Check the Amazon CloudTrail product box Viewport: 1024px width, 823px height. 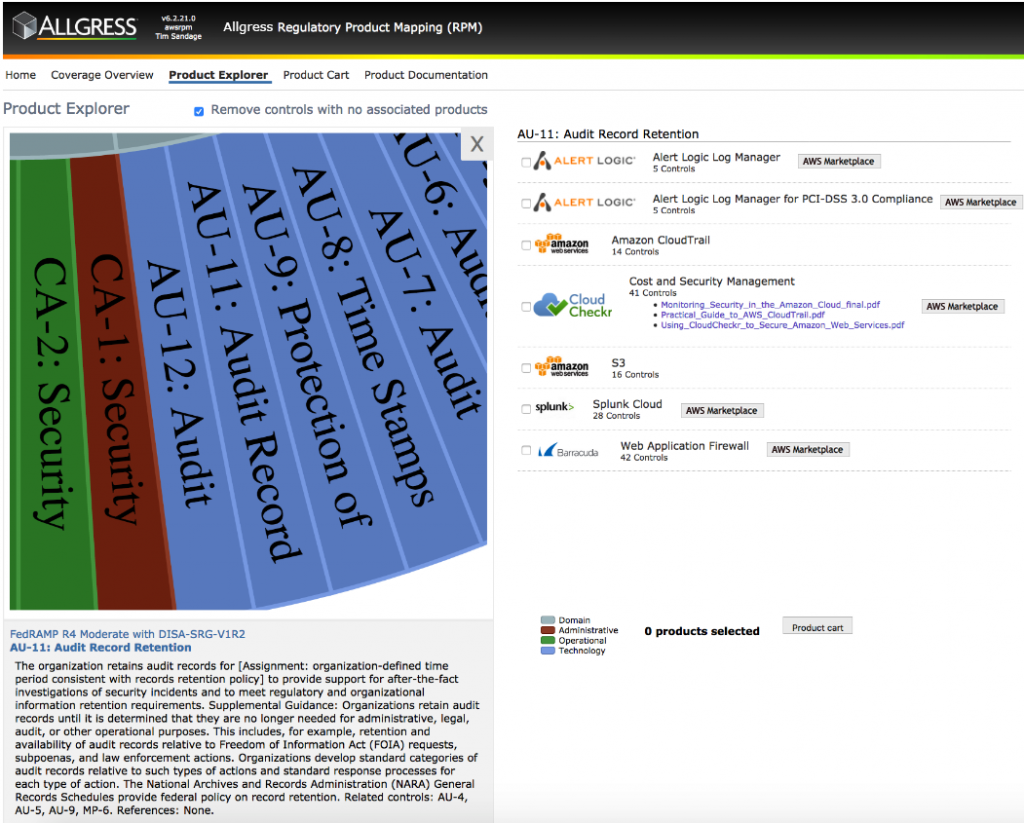point(526,246)
